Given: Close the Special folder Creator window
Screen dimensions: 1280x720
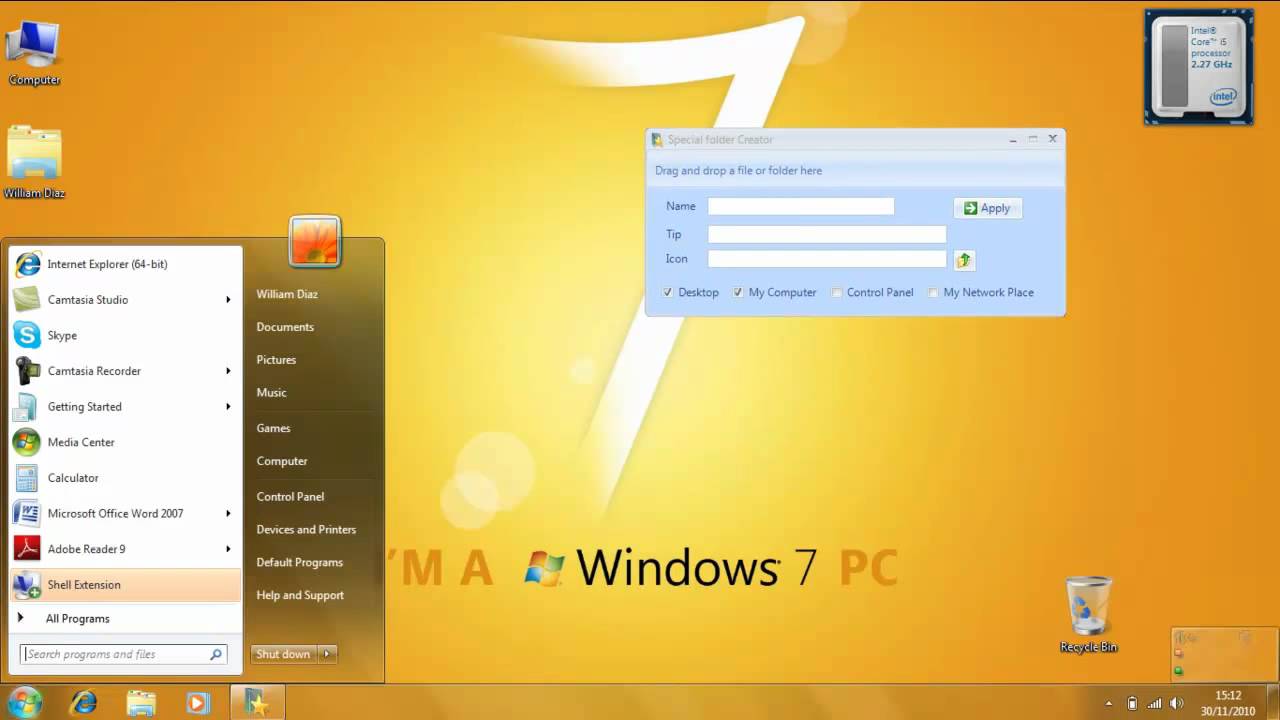Looking at the screenshot, I should (x=1053, y=139).
